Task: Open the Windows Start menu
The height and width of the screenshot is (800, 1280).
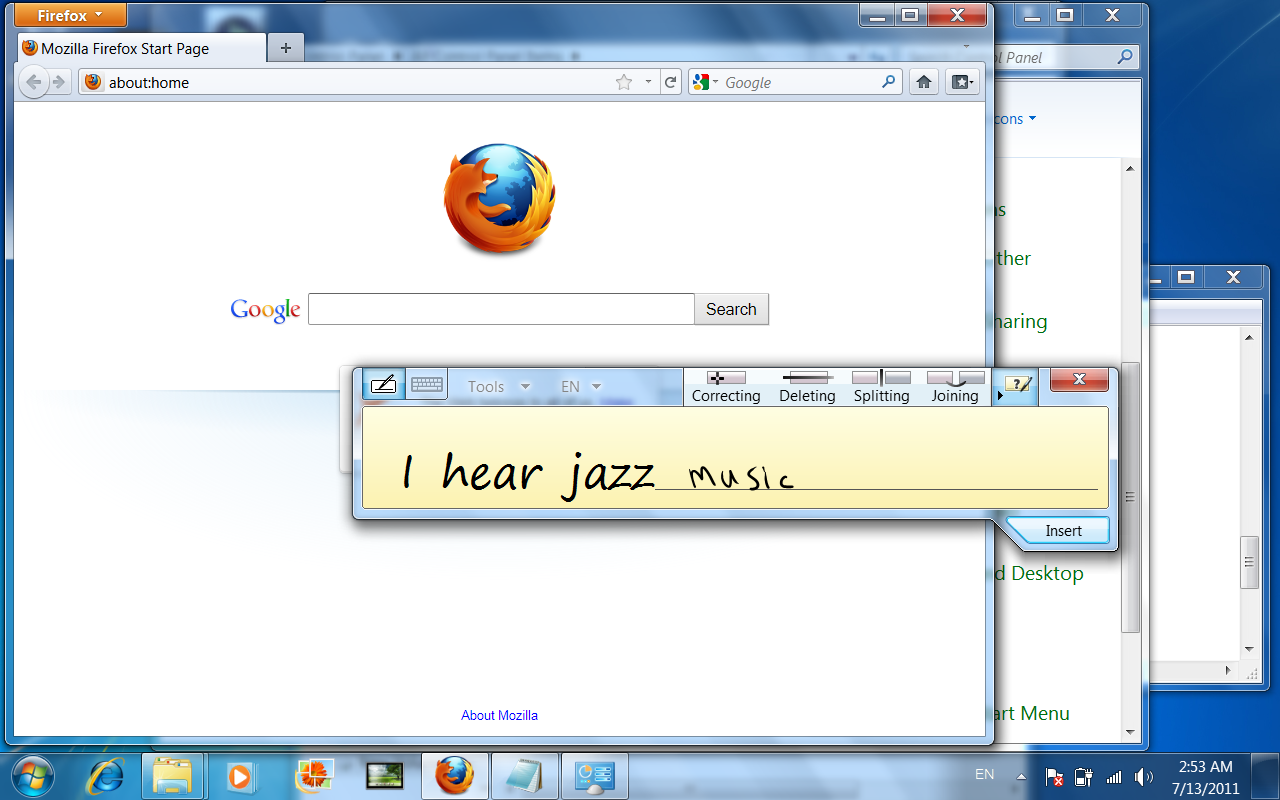Action: coord(32,775)
